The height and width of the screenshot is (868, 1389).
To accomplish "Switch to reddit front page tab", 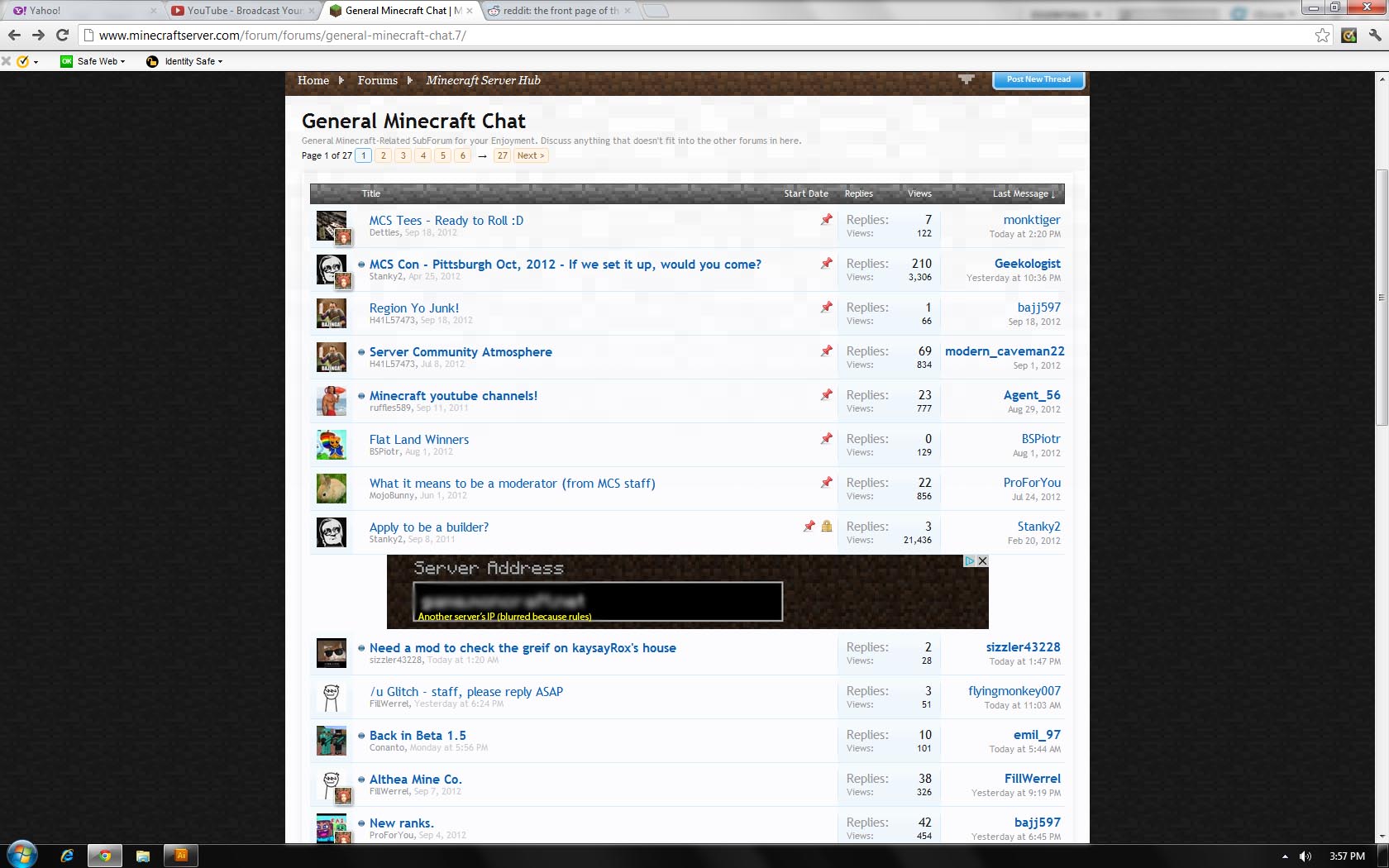I will [x=560, y=11].
